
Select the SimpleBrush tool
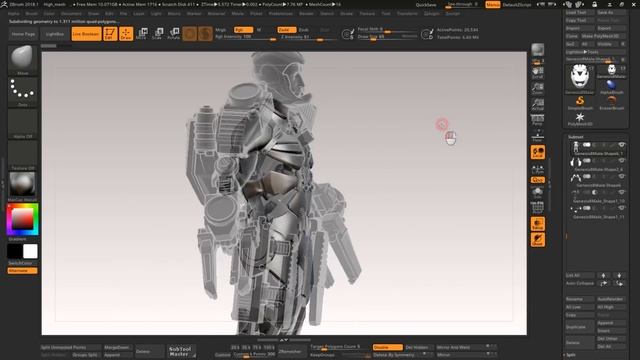tap(580, 102)
